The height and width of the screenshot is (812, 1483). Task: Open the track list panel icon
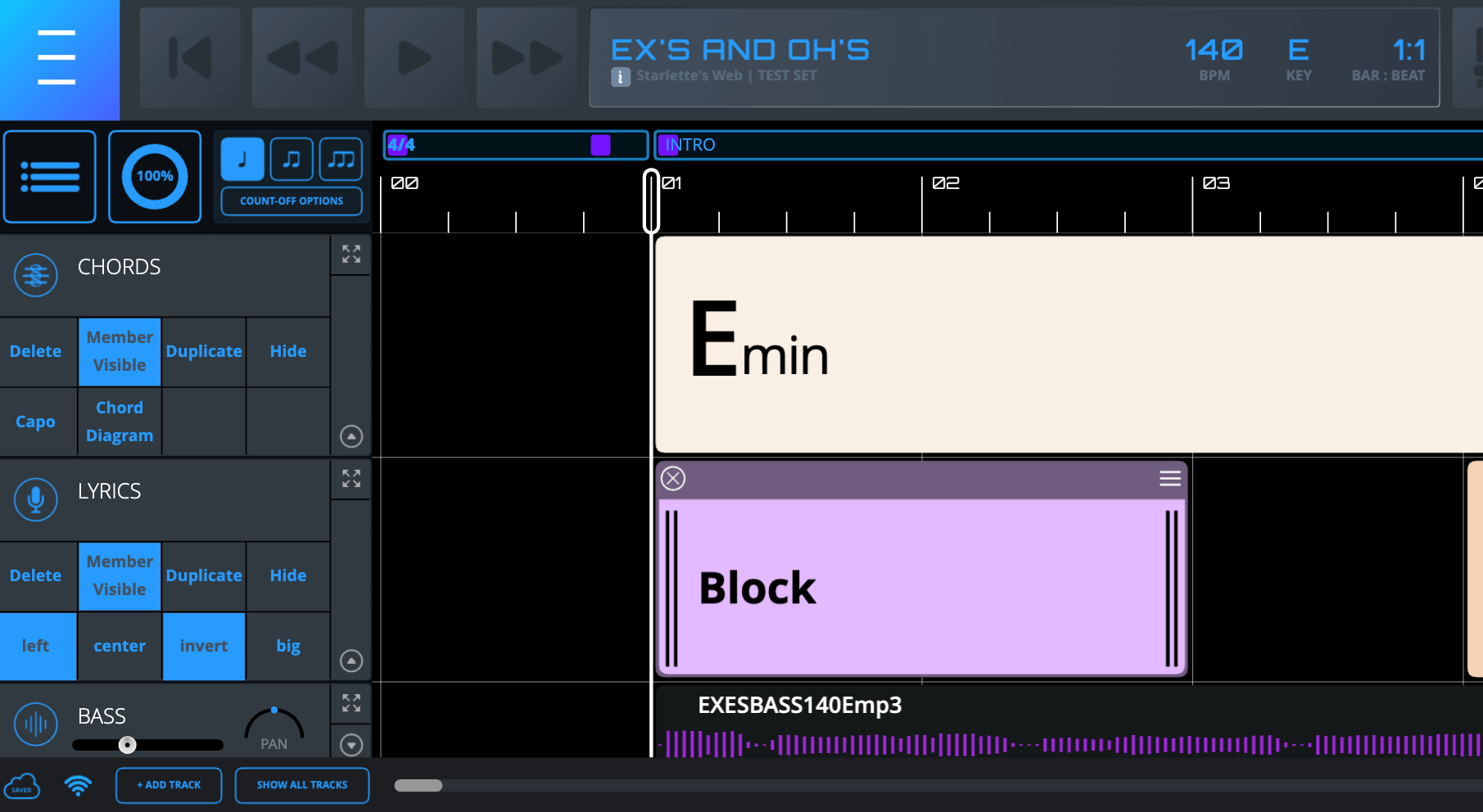(x=50, y=177)
